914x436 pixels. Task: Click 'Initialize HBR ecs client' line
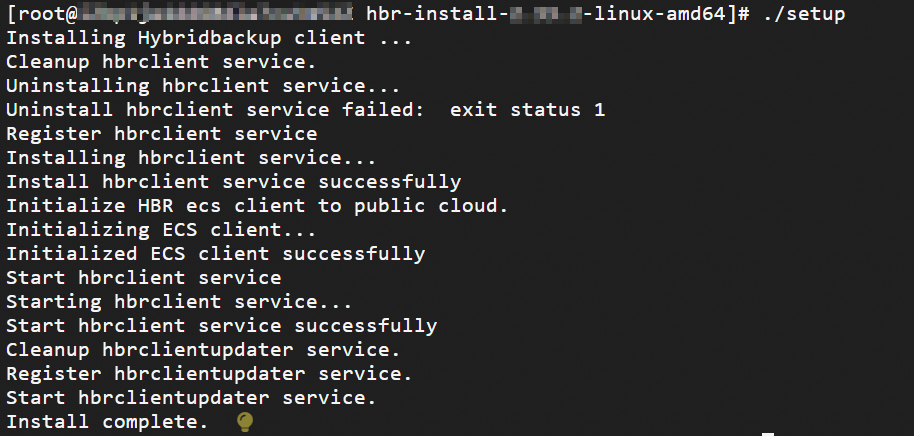257,206
